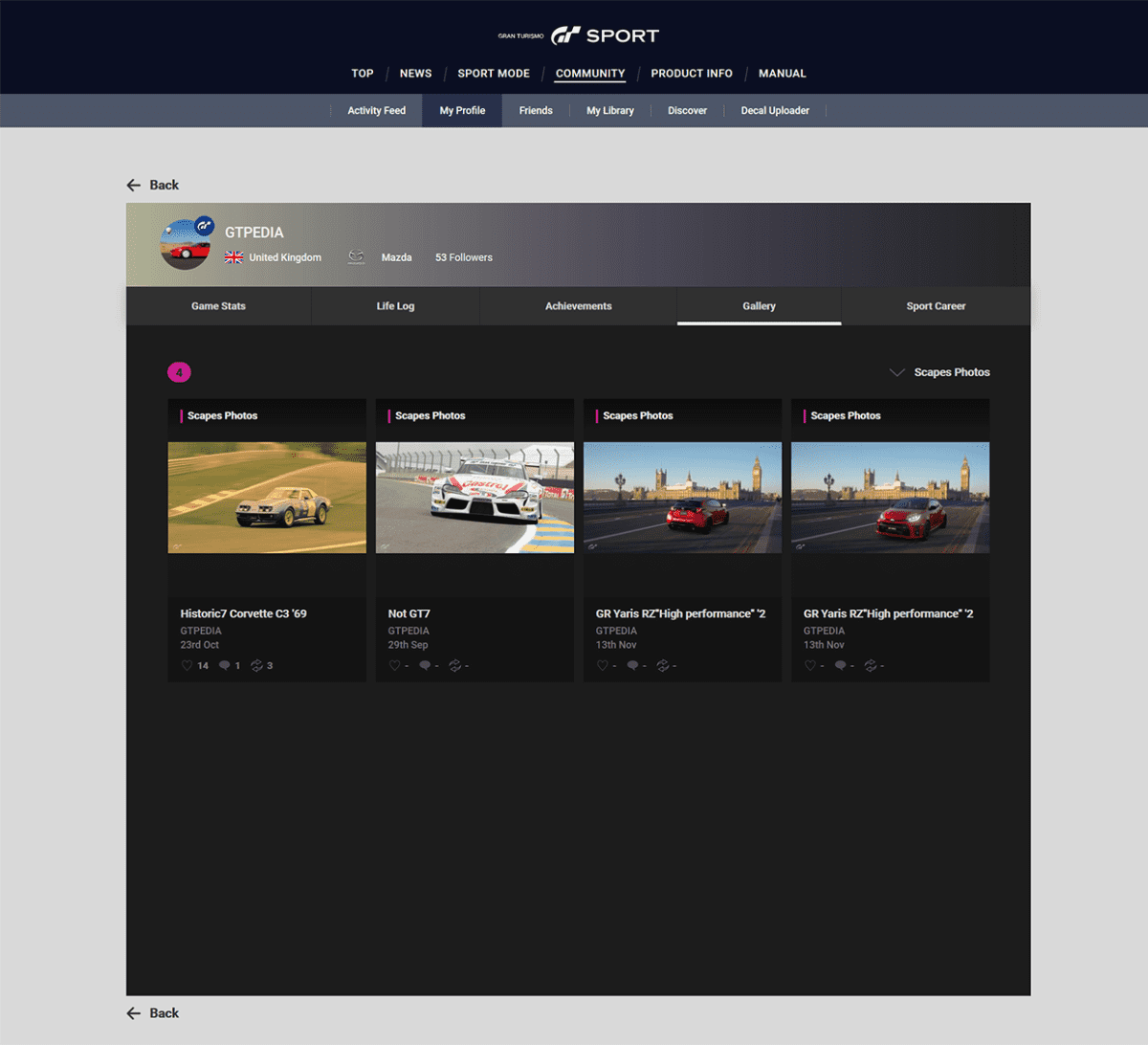The width and height of the screenshot is (1148, 1045).
Task: Open the Friends tab
Action: point(536,111)
